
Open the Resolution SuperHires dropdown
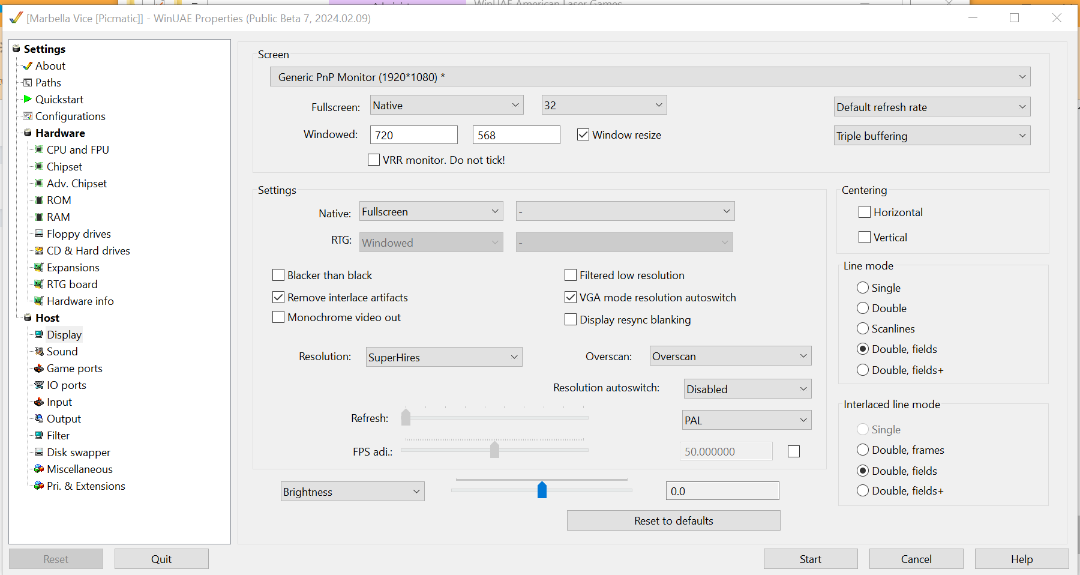point(444,357)
